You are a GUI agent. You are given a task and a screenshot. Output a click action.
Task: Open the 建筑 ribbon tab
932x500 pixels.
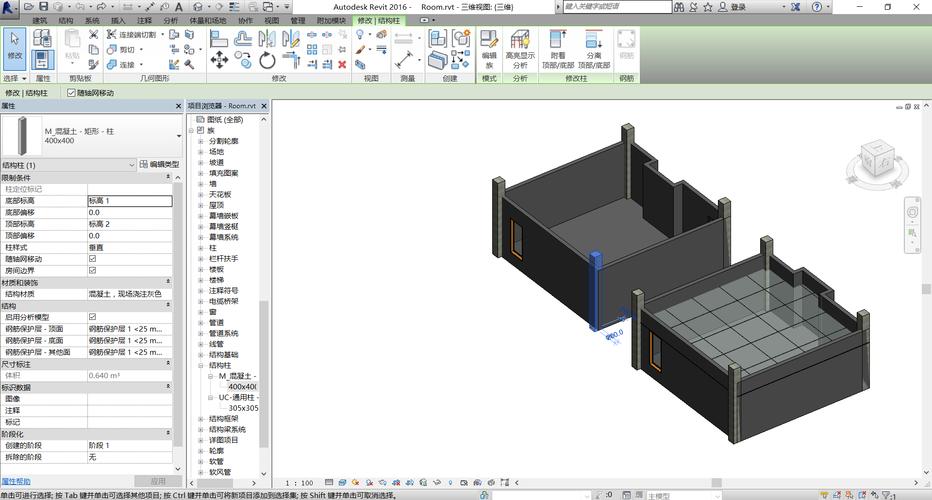coord(40,20)
